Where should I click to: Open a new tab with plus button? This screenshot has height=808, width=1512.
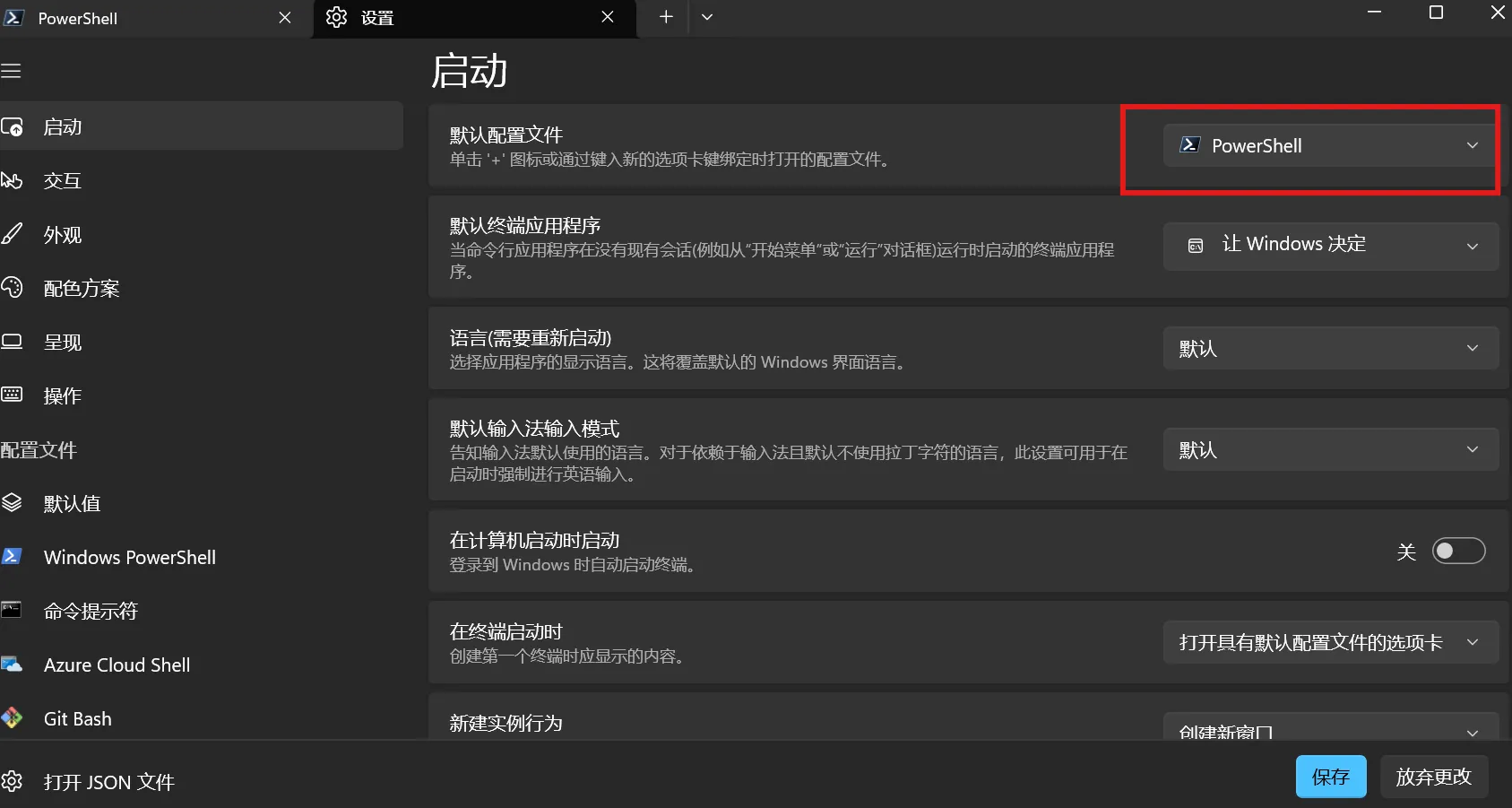point(666,17)
